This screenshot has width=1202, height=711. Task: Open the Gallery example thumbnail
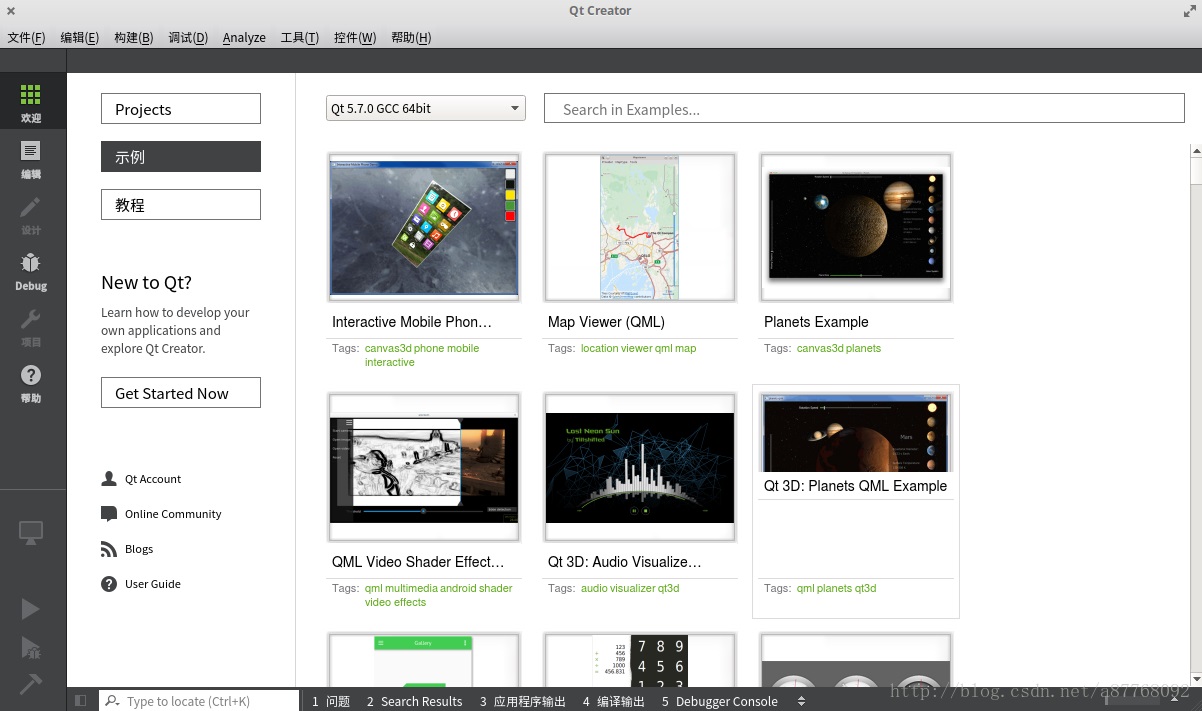click(424, 659)
